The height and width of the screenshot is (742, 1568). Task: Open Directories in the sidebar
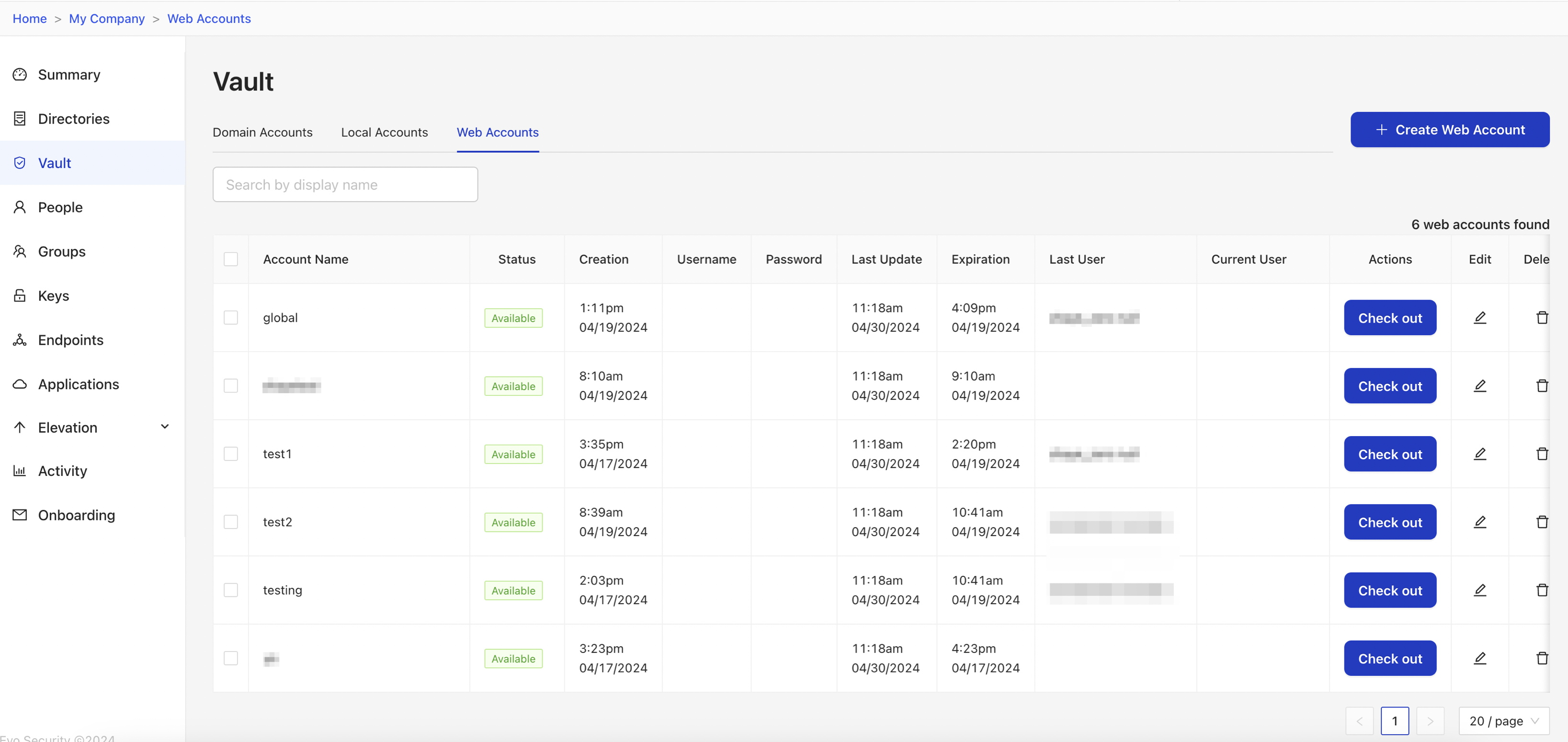pyautogui.click(x=92, y=119)
